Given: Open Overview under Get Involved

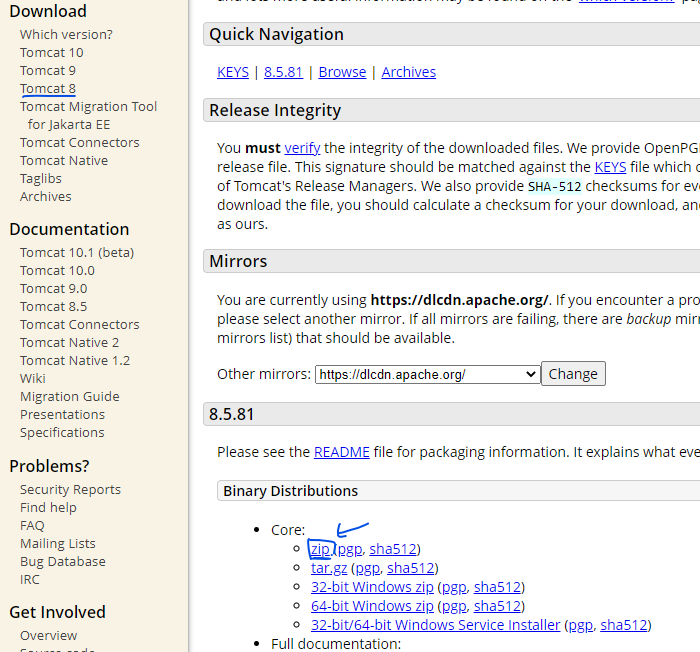Looking at the screenshot, I should (x=48, y=635).
